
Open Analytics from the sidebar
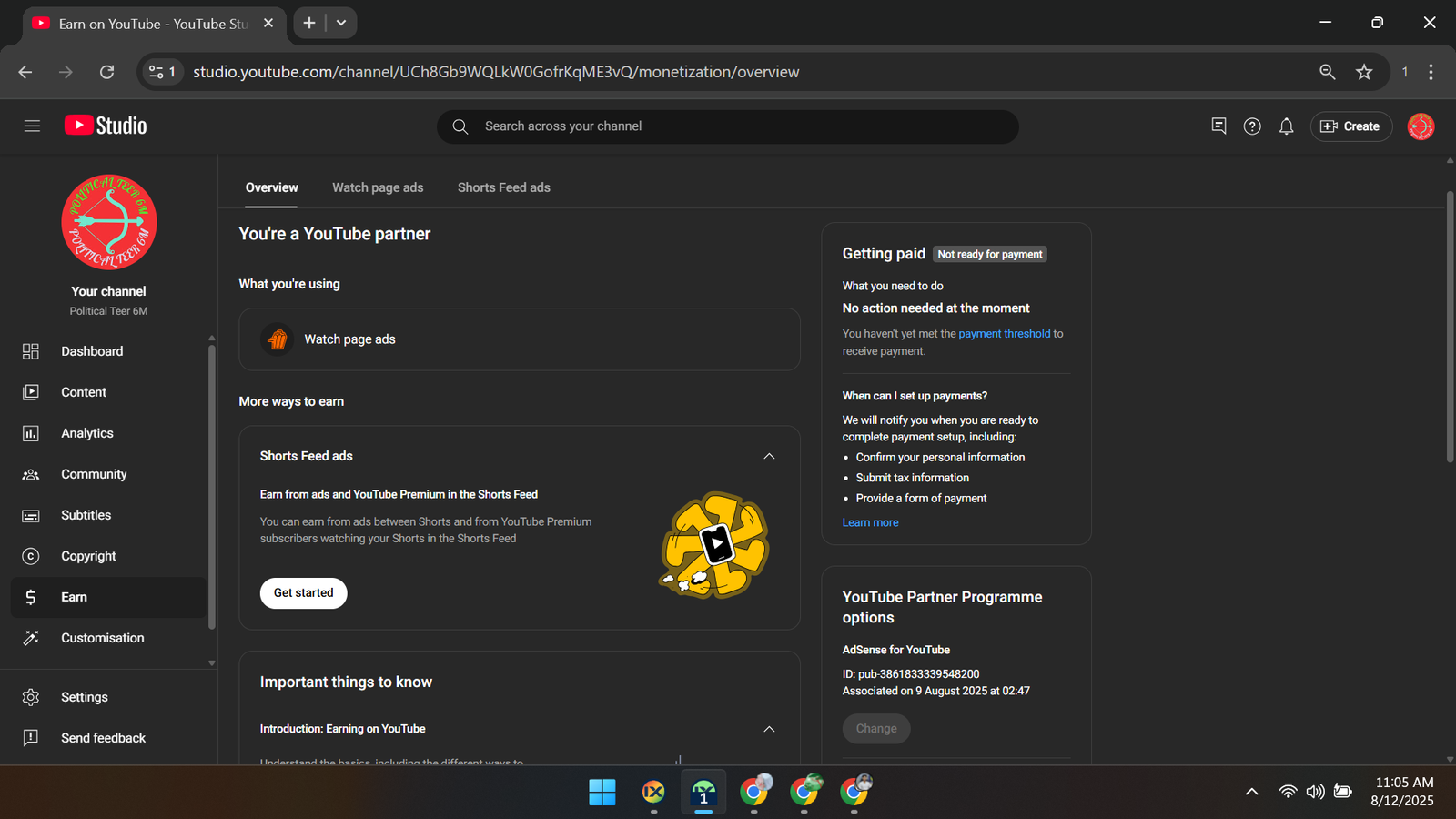[109, 433]
